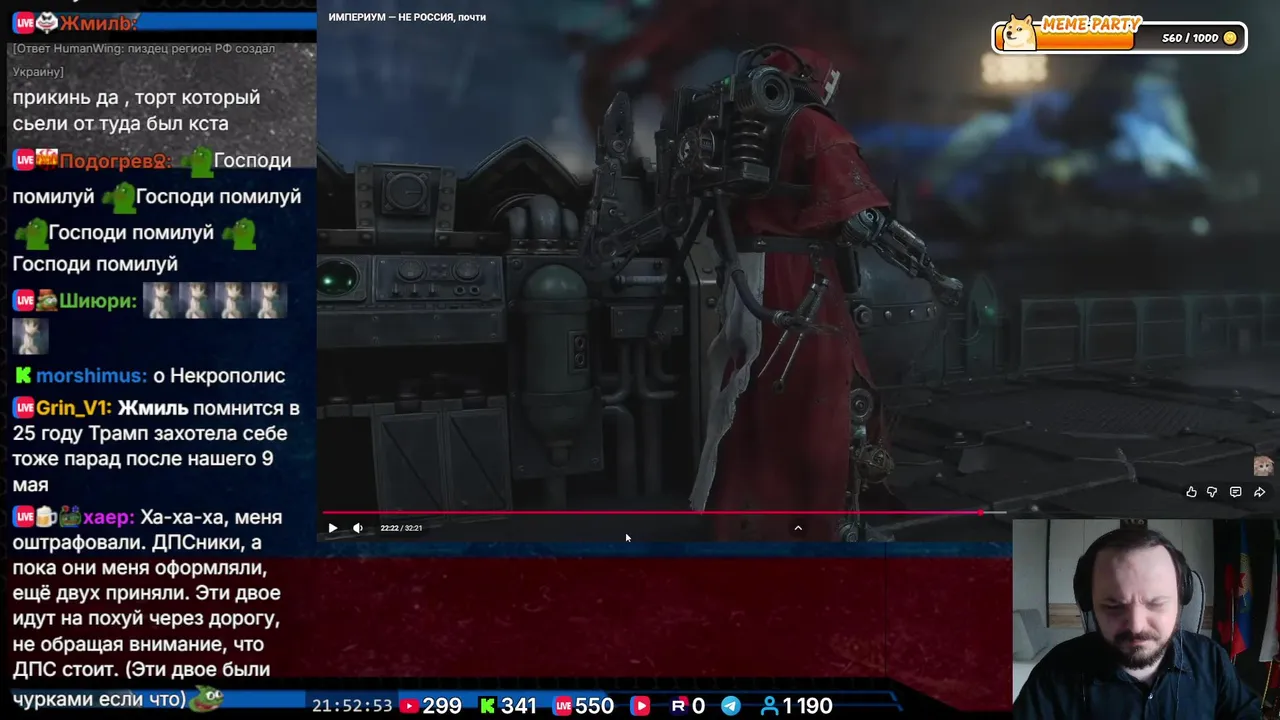Click the LIVE icon beside 550
This screenshot has height=720, width=1280.
[563, 706]
